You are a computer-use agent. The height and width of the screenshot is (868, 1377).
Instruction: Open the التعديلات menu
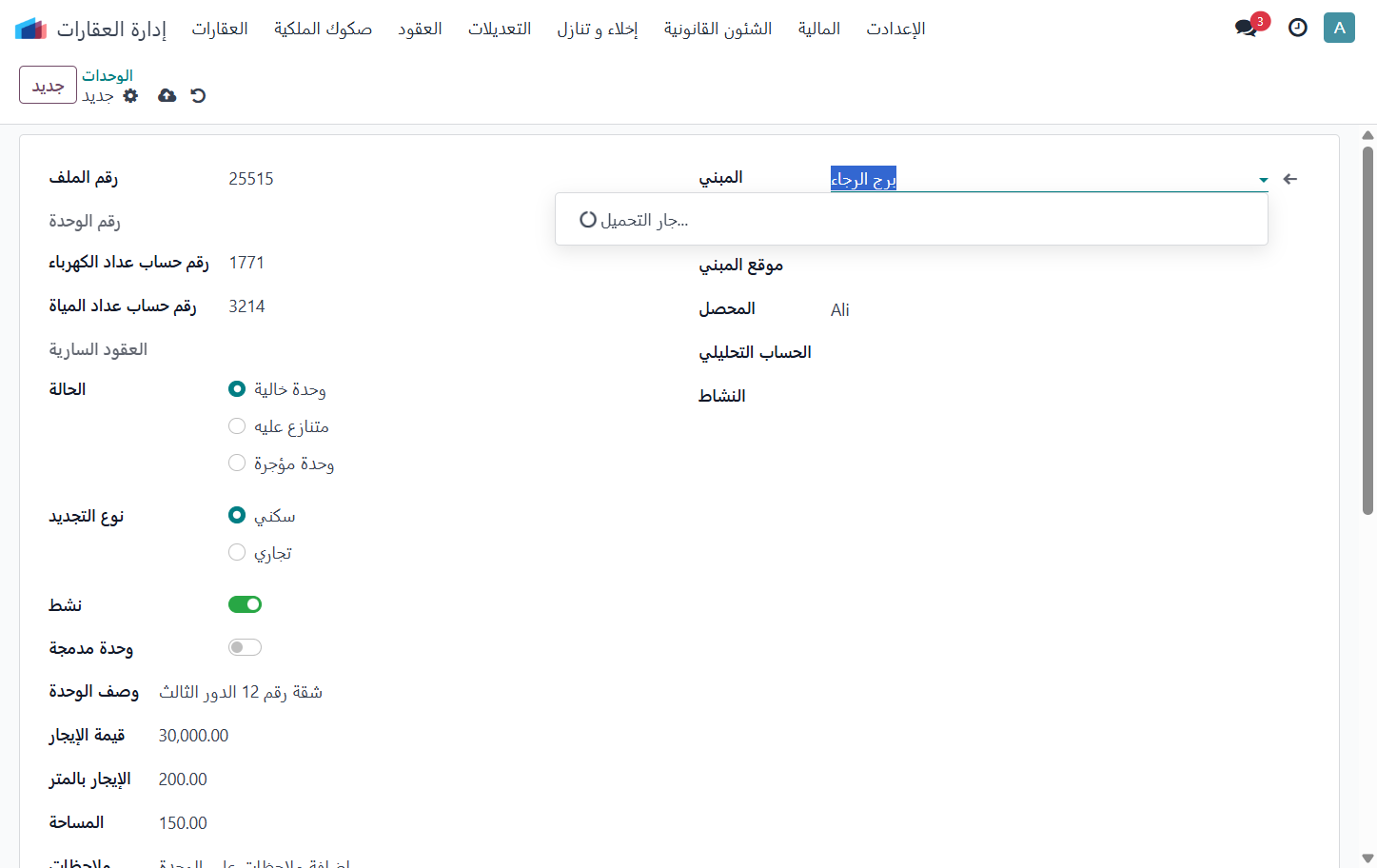(x=500, y=29)
